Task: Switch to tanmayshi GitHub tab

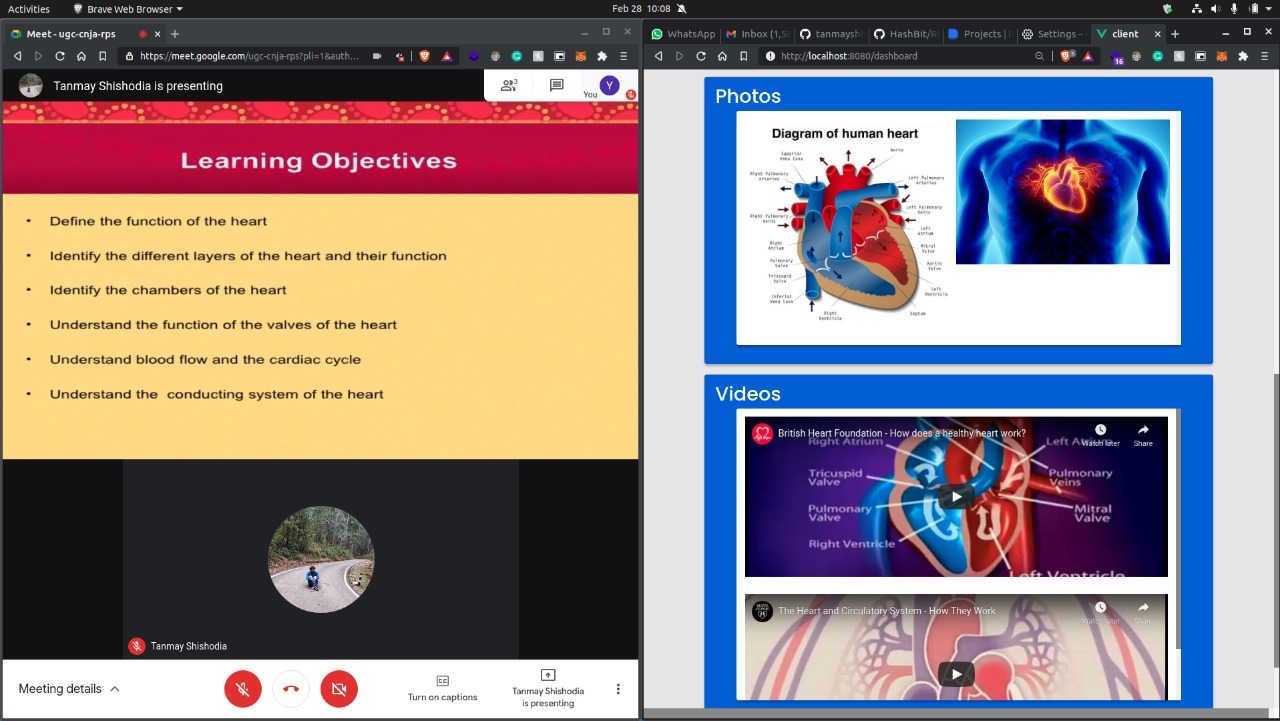Action: pos(833,33)
